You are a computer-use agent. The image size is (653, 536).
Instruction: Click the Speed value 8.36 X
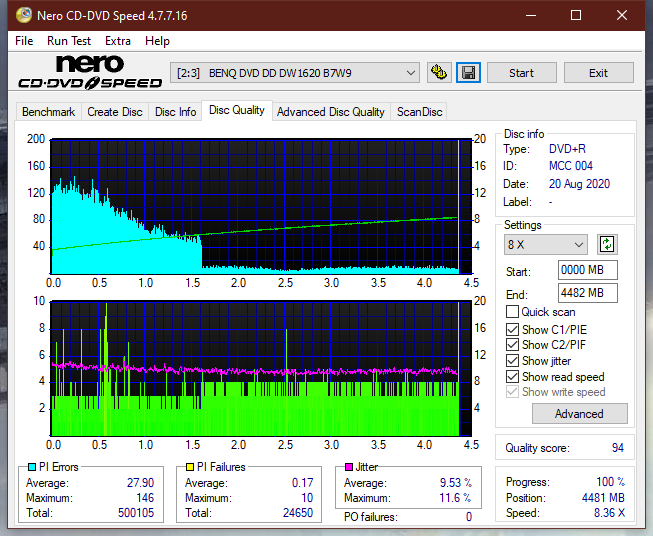click(609, 513)
